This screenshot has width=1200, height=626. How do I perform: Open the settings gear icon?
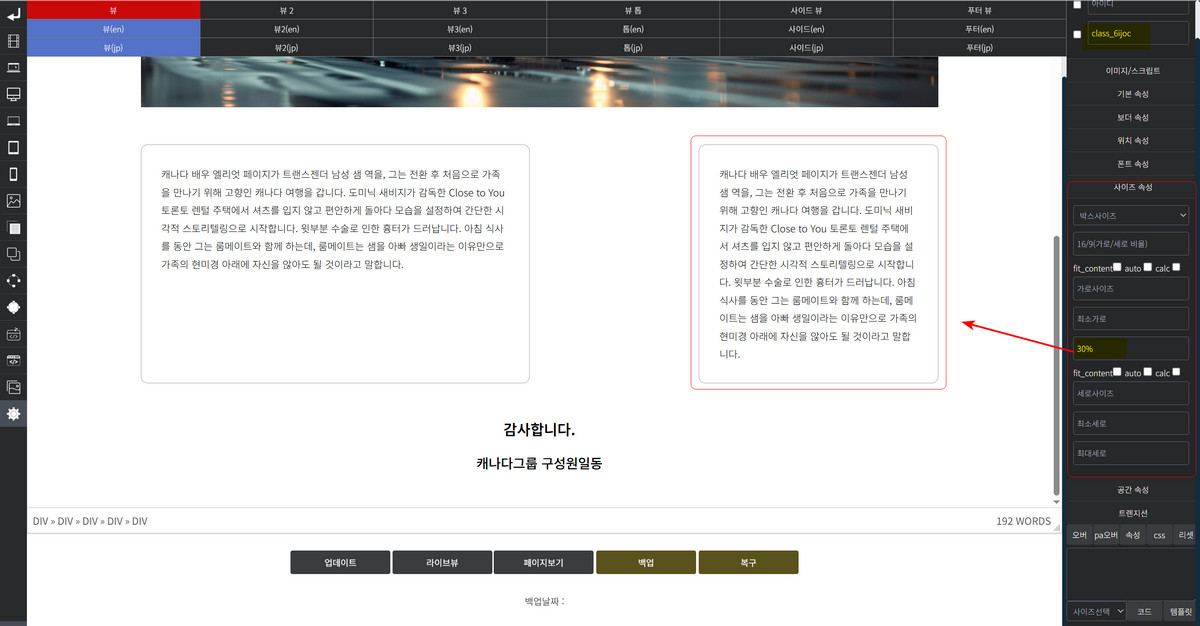point(13,413)
